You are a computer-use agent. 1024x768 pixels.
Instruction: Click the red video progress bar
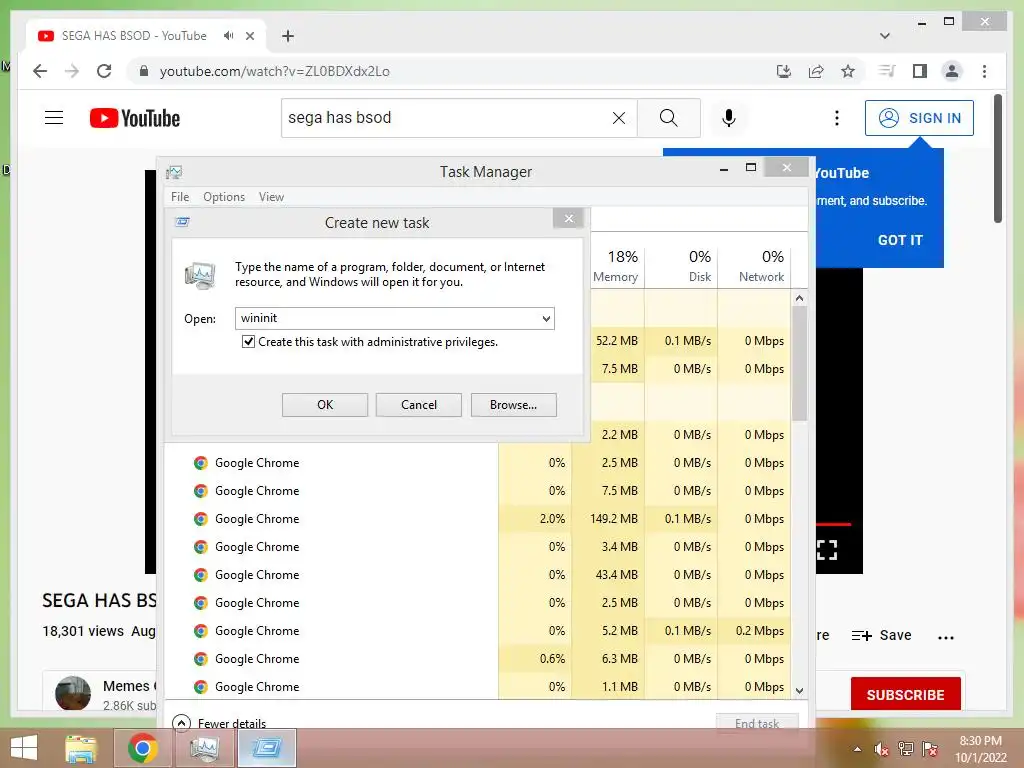coord(833,524)
